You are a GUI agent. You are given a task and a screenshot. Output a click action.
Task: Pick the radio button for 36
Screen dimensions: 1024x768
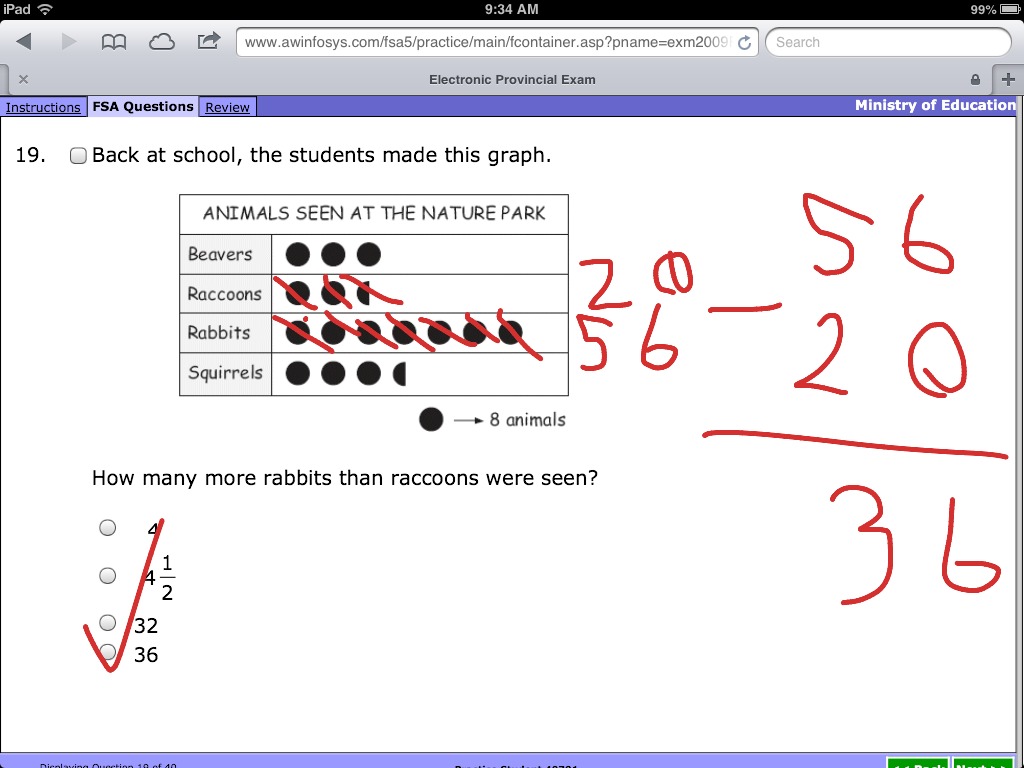pyautogui.click(x=107, y=652)
